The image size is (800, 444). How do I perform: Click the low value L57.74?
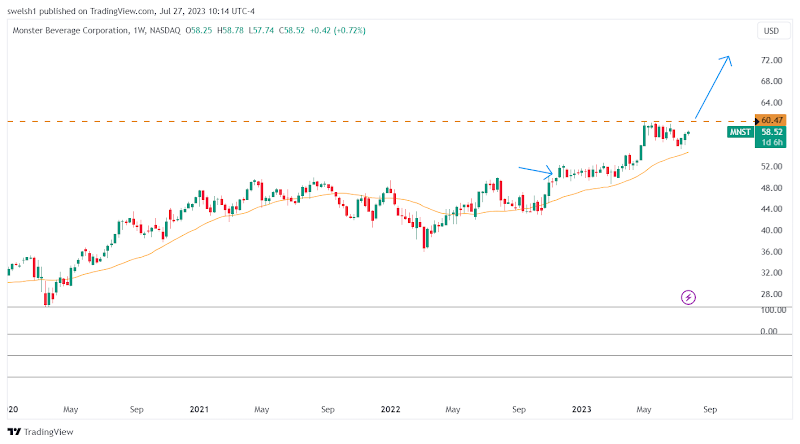point(261,30)
